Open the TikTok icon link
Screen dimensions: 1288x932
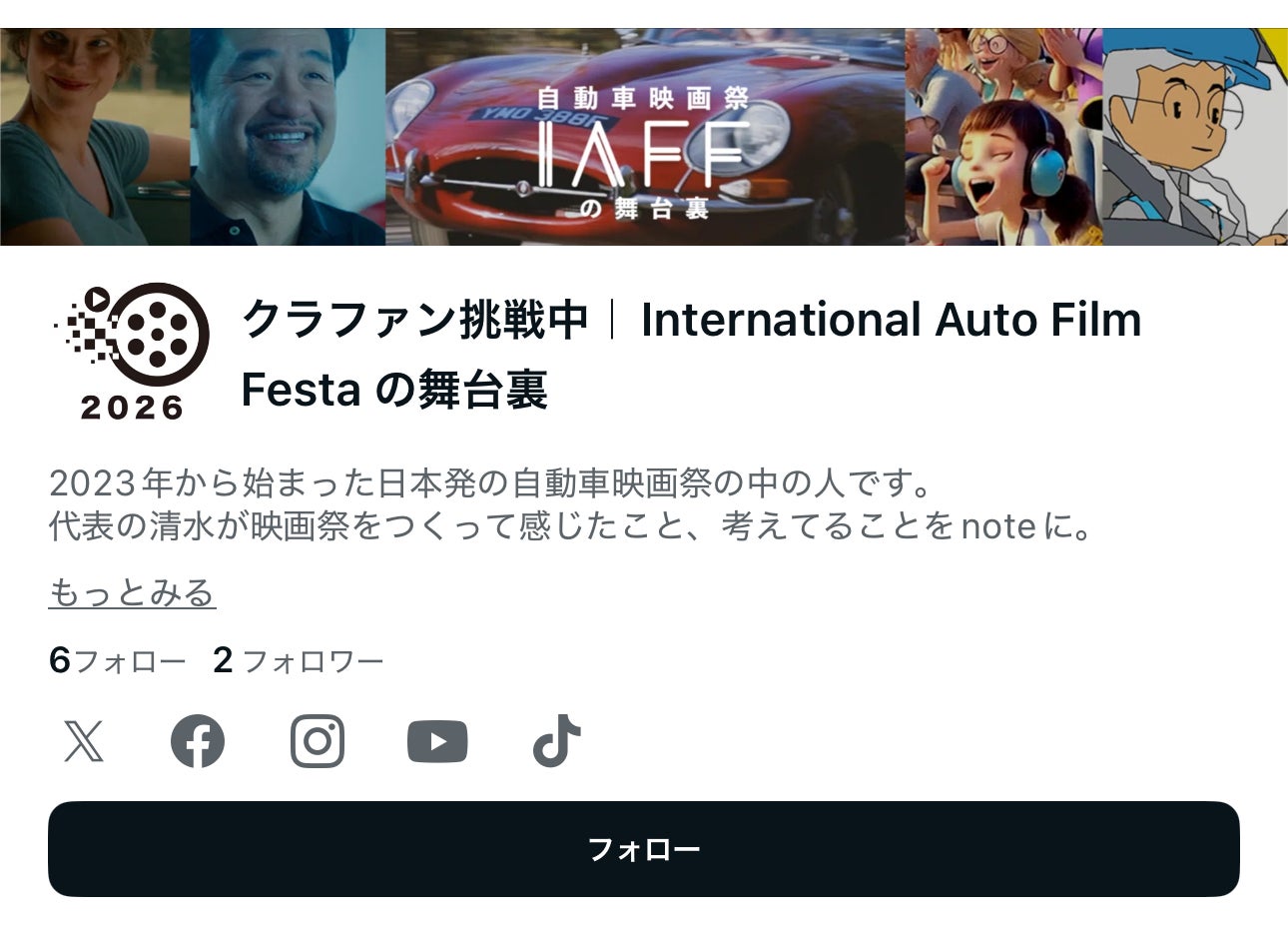(557, 741)
